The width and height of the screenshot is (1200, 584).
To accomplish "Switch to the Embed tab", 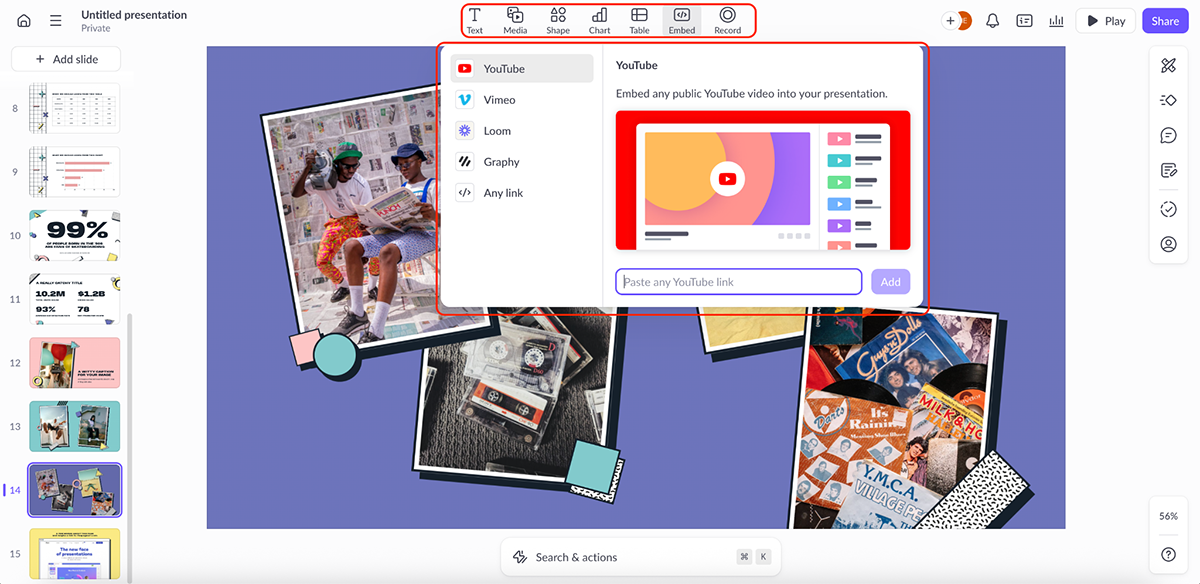I will click(681, 20).
